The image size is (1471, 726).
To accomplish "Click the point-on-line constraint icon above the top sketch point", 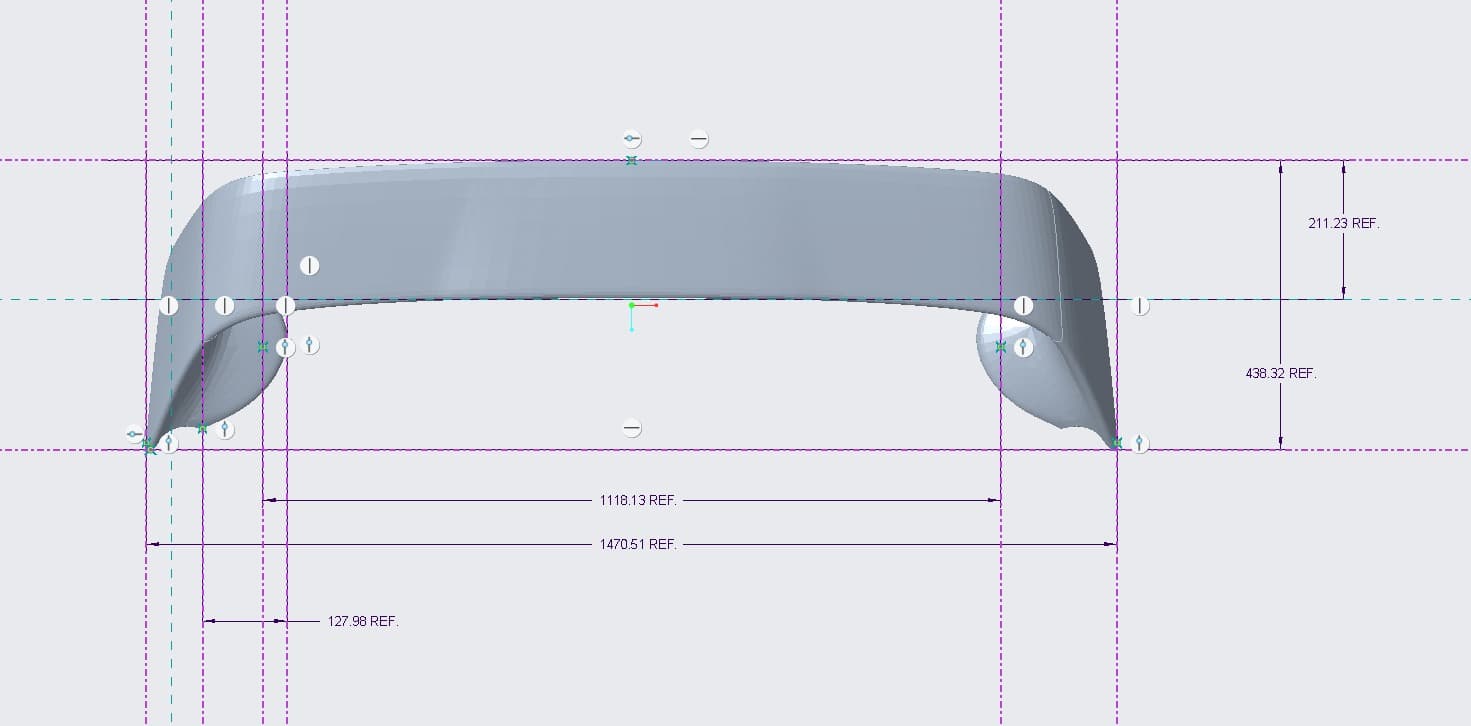I will (x=631, y=139).
